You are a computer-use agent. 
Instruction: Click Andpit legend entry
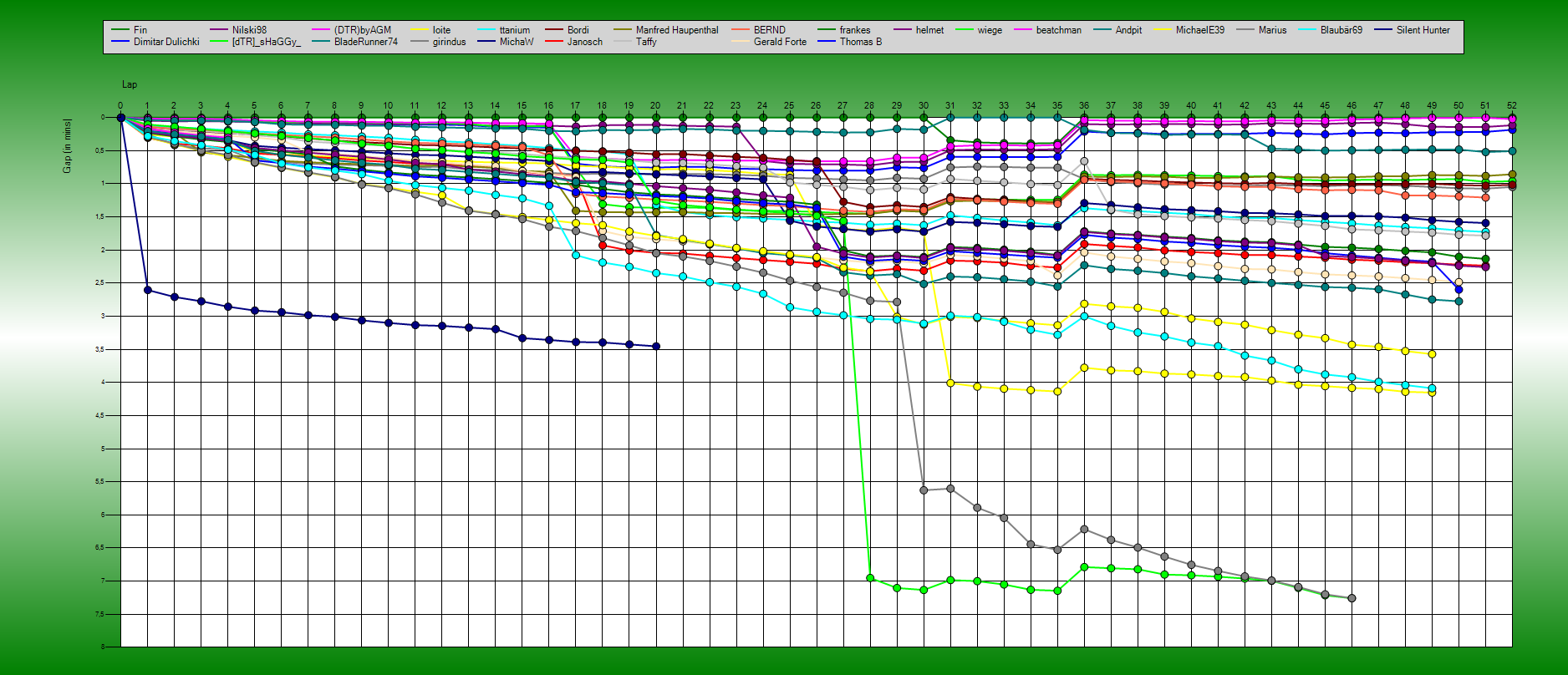(1128, 30)
